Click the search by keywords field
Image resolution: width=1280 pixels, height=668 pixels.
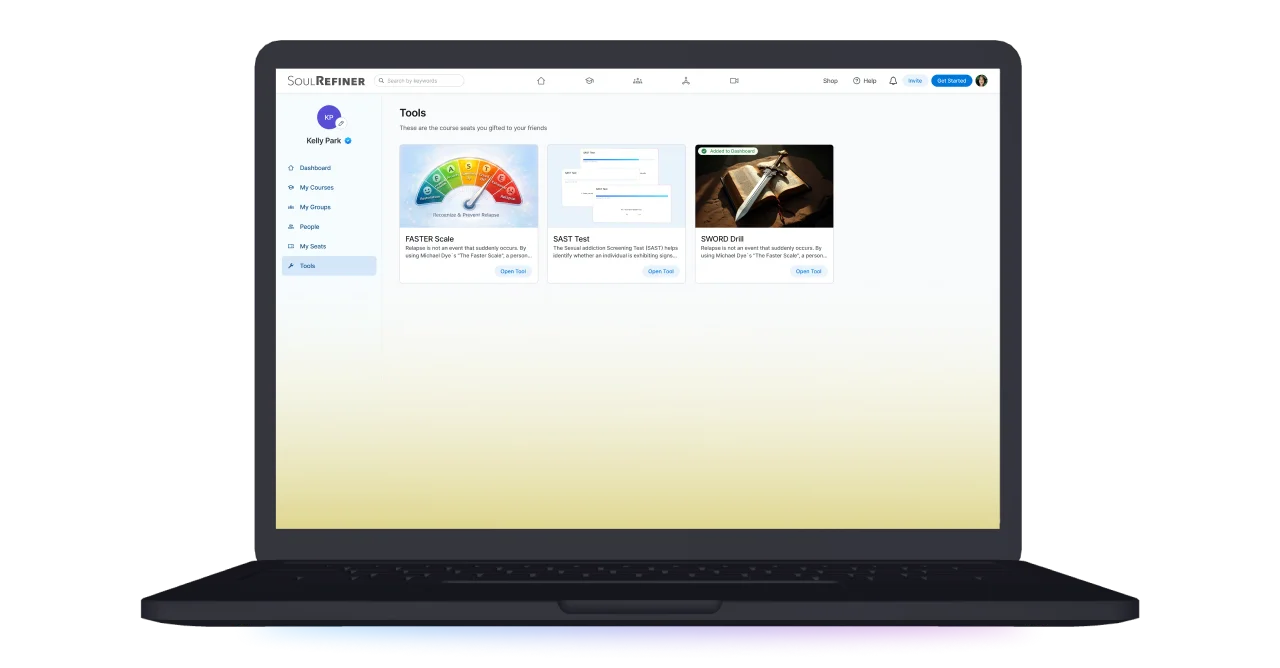(x=424, y=81)
